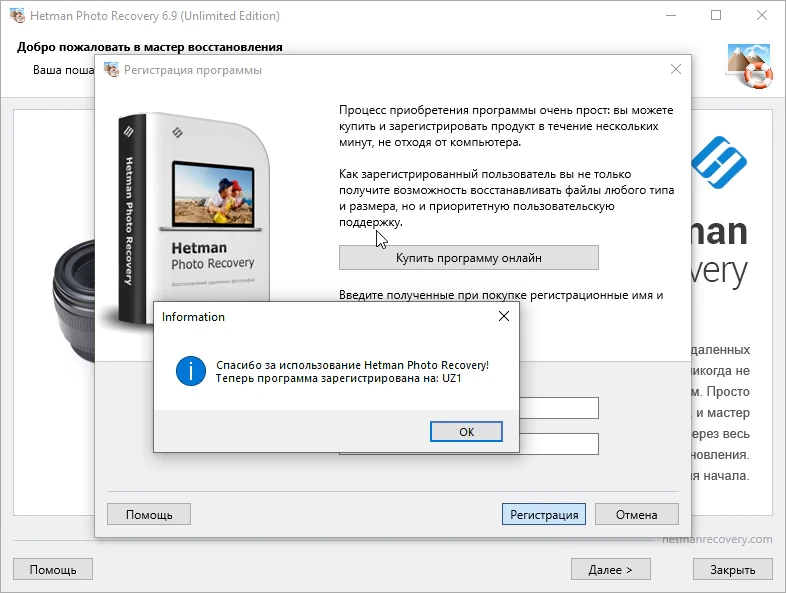Click the text 'Спасибо за использование Hetman Photo Recovery!'

[x=352, y=365]
